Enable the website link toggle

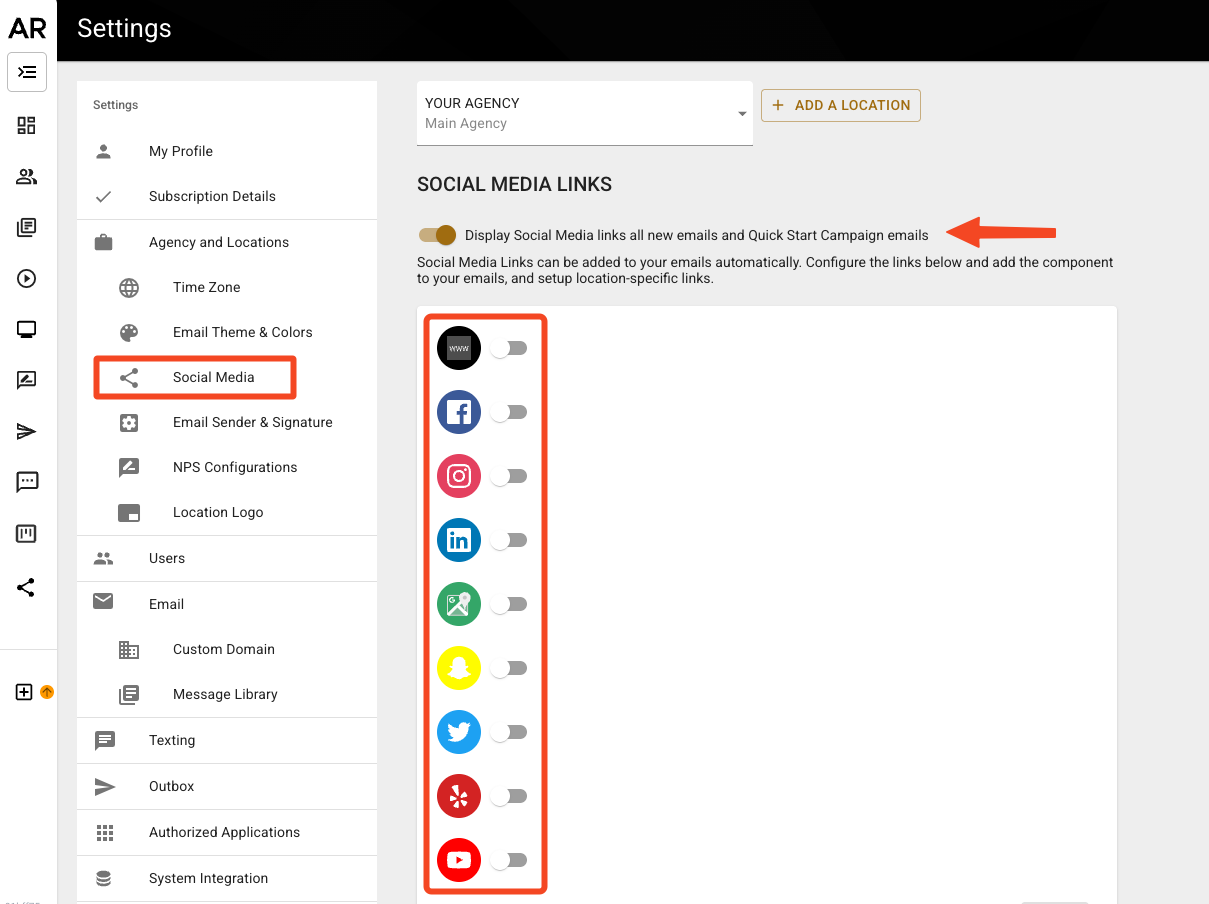[509, 348]
